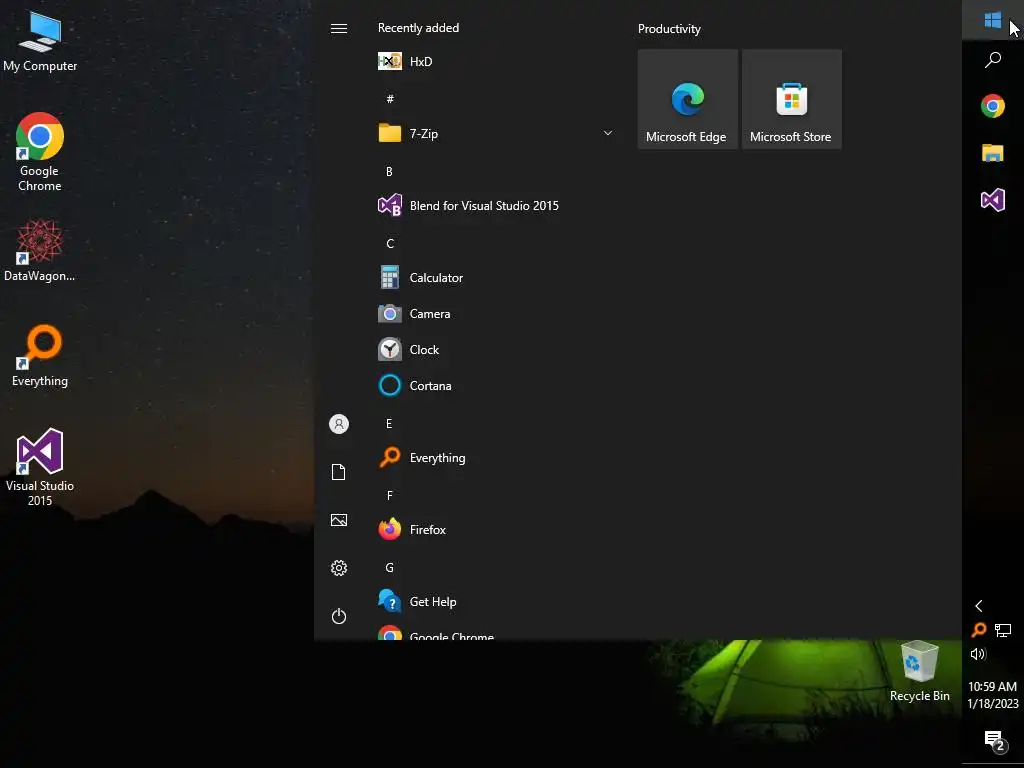Show hidden tray icons chevron
Screen dimensions: 1024x768
(x=978, y=606)
